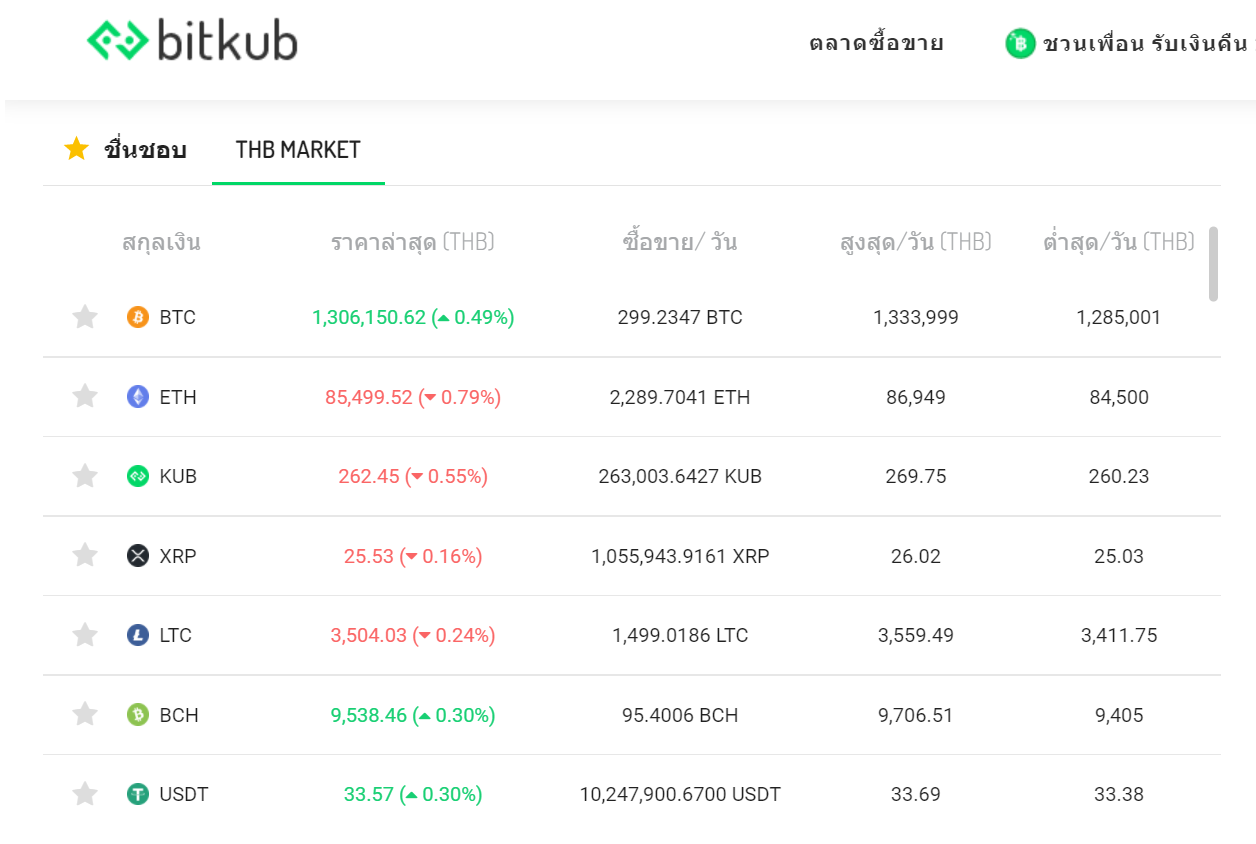
Task: Toggle favorite star for BTC
Action: (x=85, y=317)
